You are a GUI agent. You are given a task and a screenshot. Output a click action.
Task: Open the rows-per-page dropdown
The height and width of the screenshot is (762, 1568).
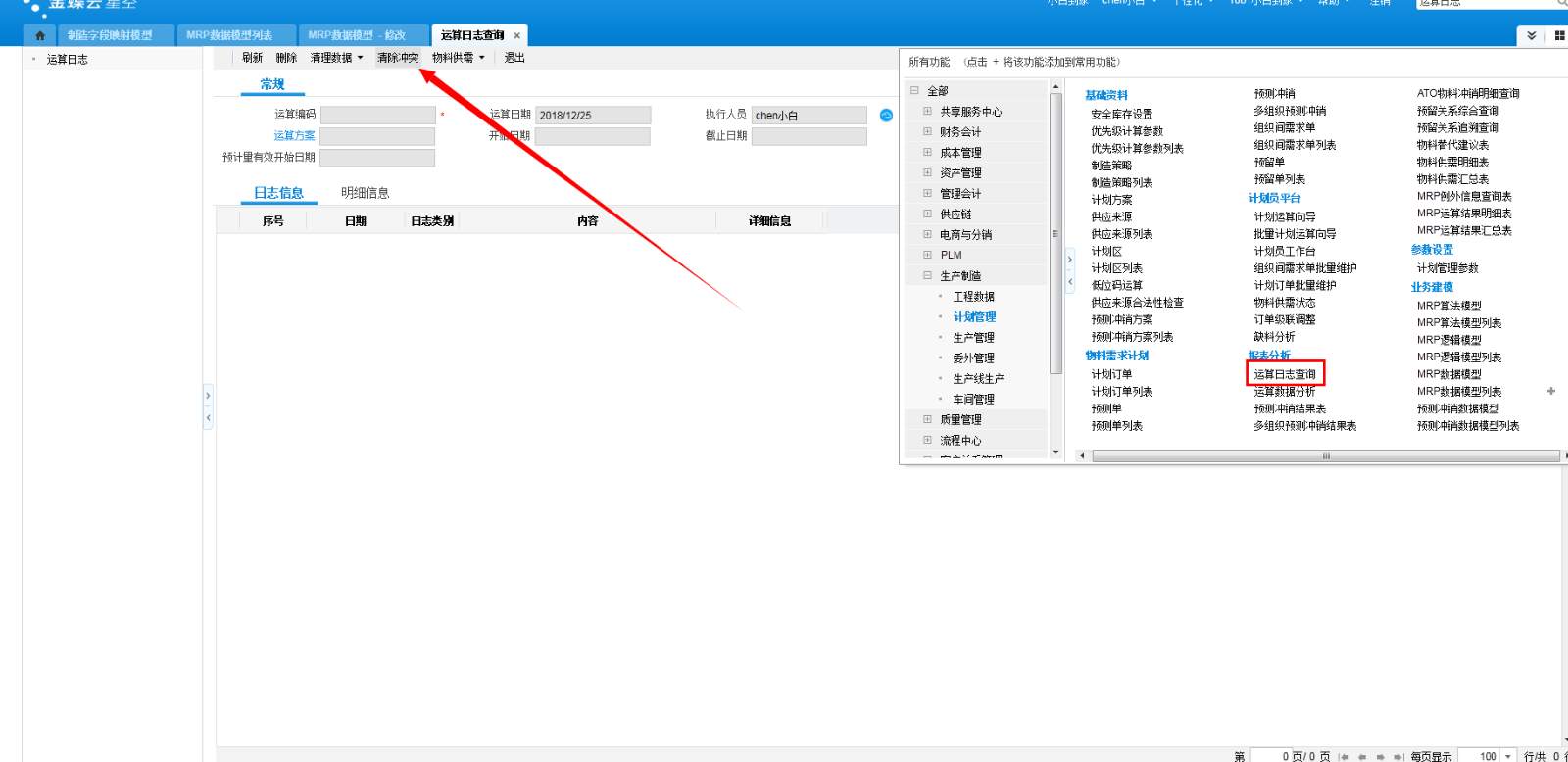pos(1507,756)
